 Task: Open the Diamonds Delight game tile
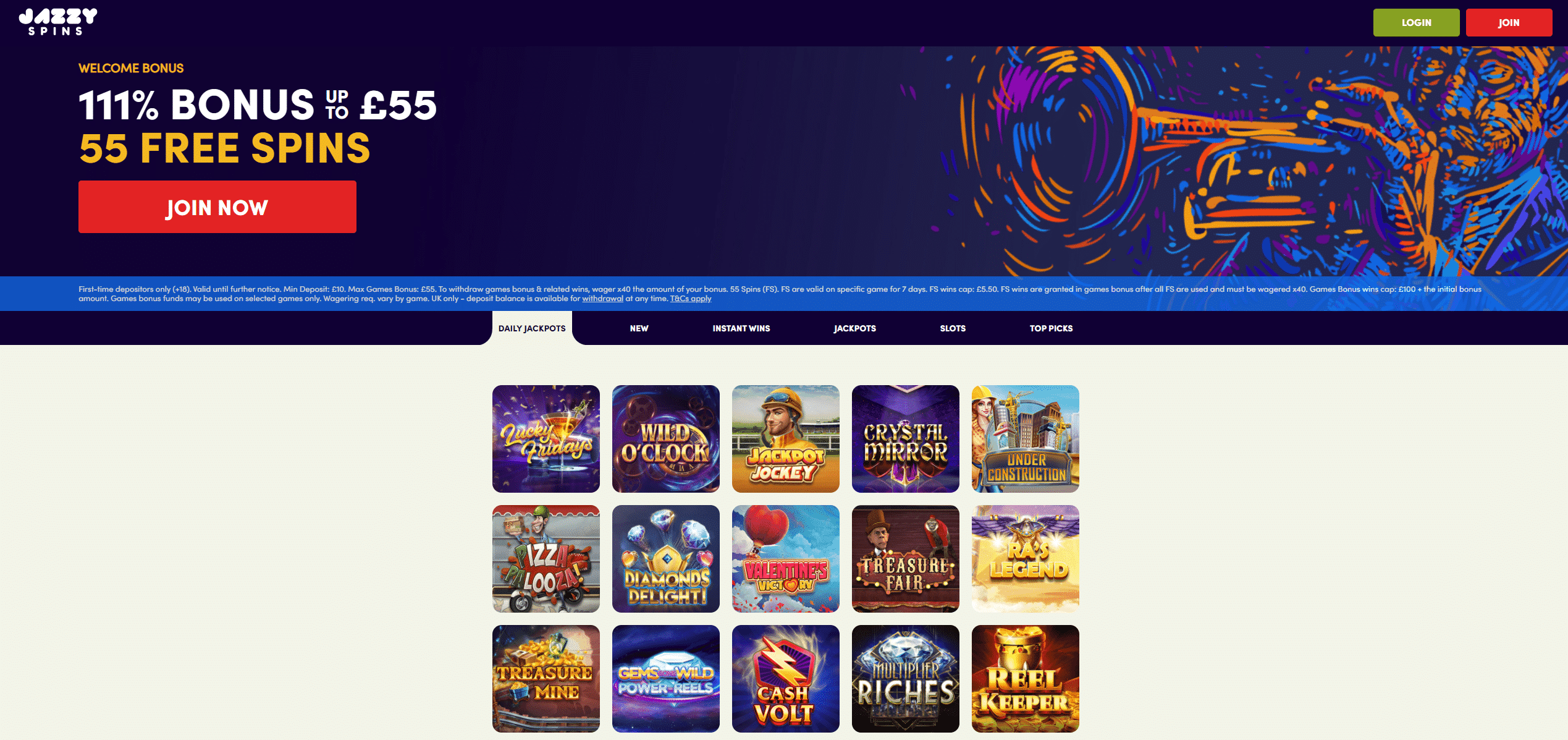tap(666, 559)
